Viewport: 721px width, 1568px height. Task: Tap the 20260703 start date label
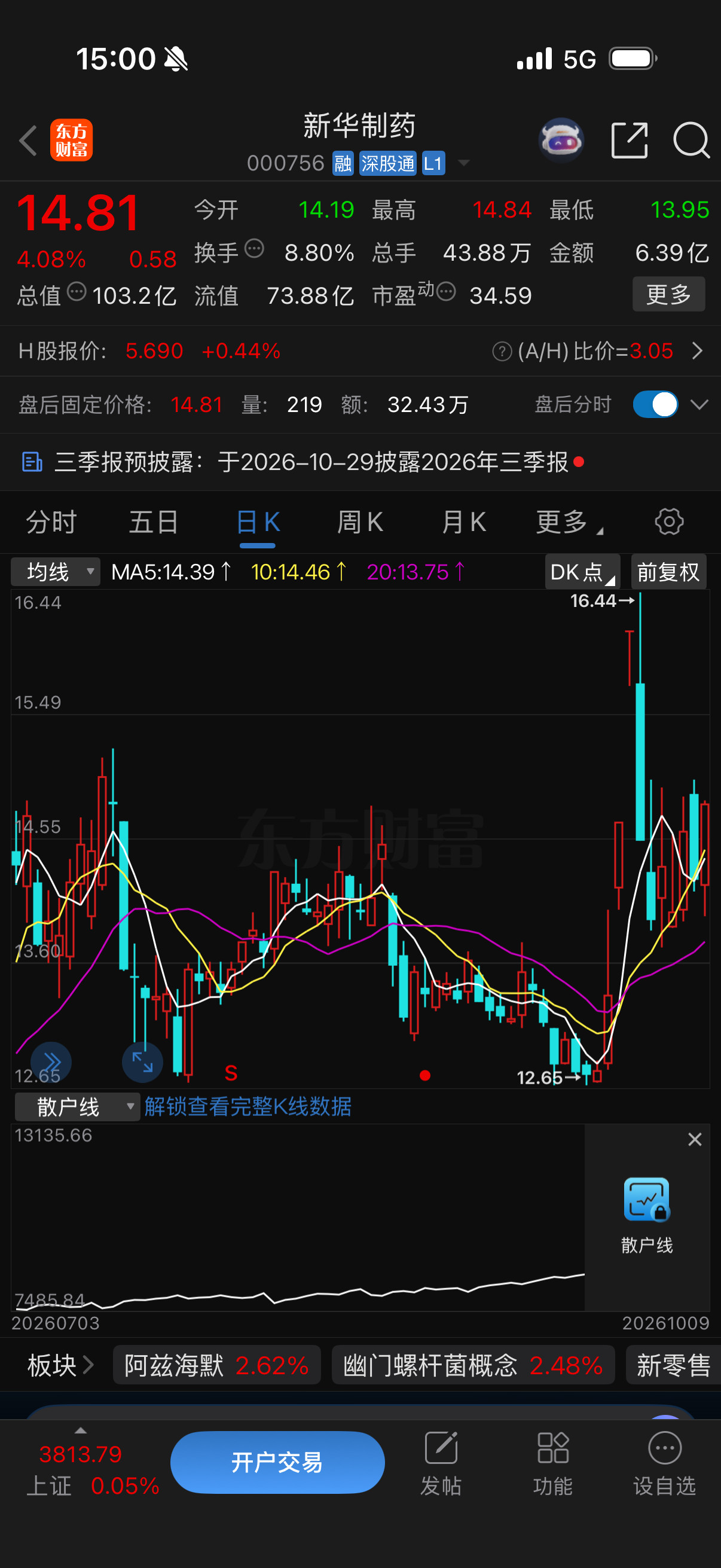(56, 1323)
